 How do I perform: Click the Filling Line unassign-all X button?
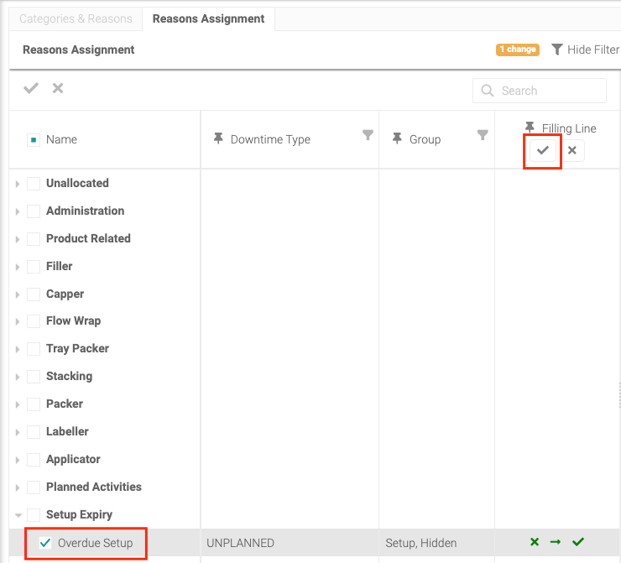572,151
